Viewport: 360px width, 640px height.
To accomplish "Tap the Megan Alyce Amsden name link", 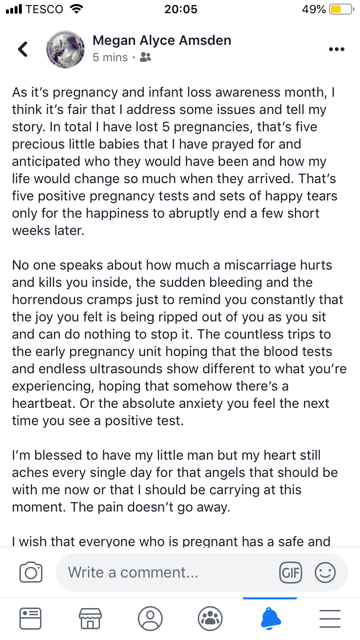I will point(162,40).
